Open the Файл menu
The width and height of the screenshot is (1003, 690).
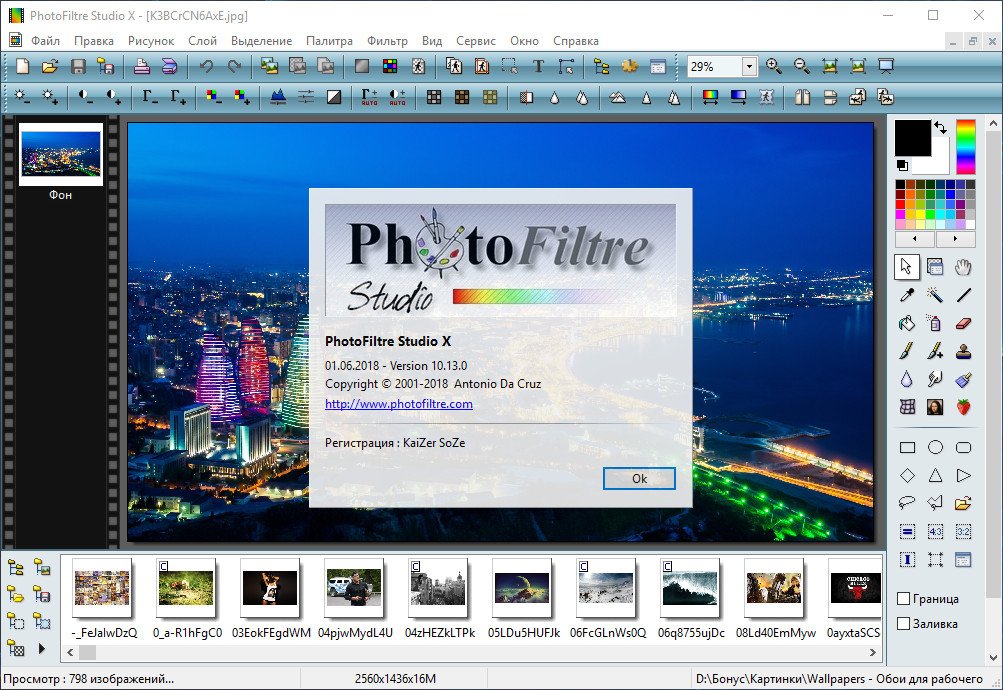click(45, 41)
